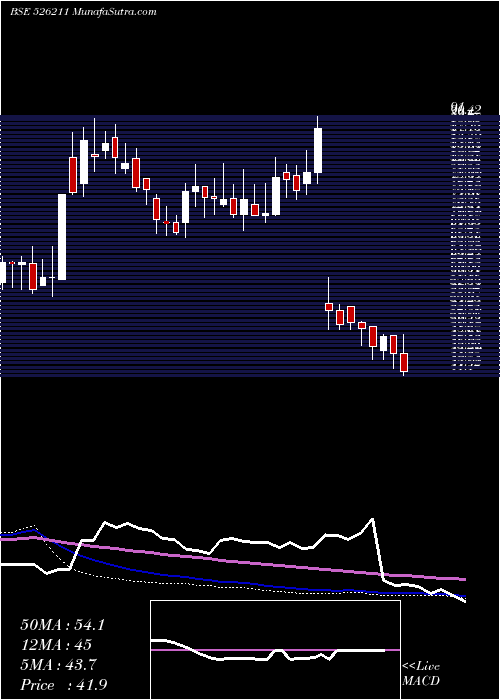
Task: Click the BSE 526211 MunafaSutra.com title text
Action: point(83,12)
